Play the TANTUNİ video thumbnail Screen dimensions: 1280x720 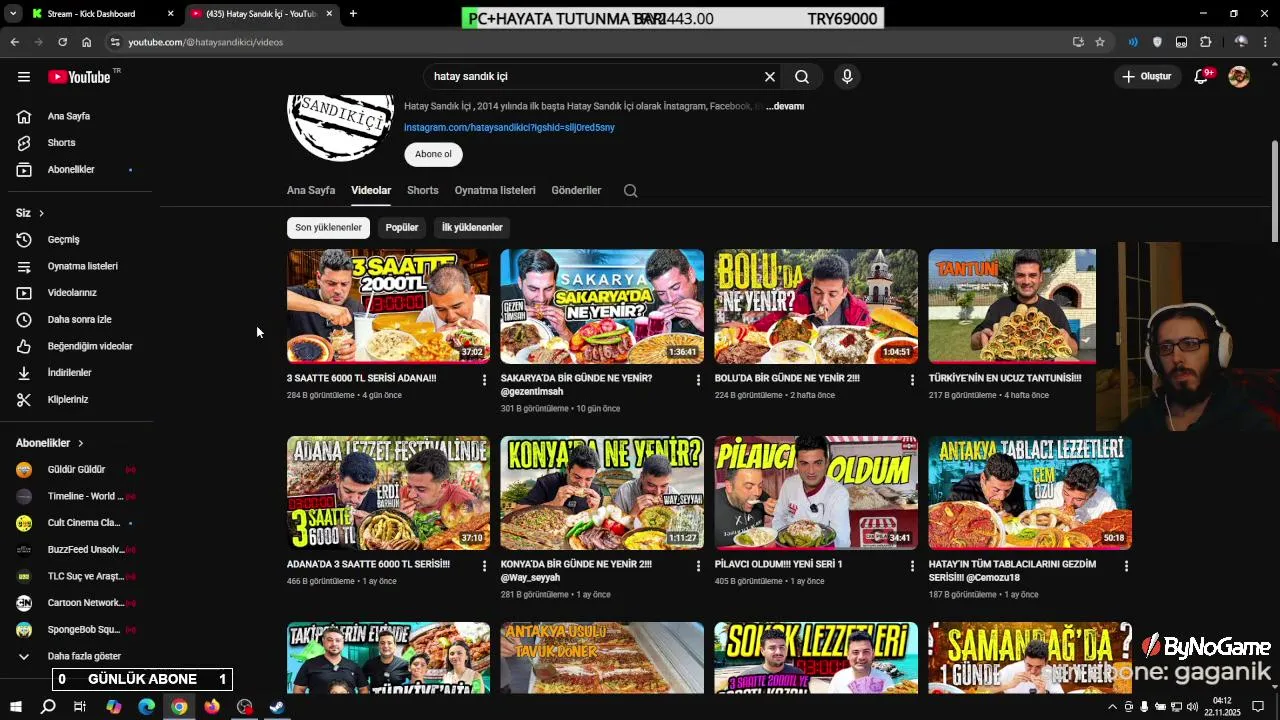tap(1012, 306)
